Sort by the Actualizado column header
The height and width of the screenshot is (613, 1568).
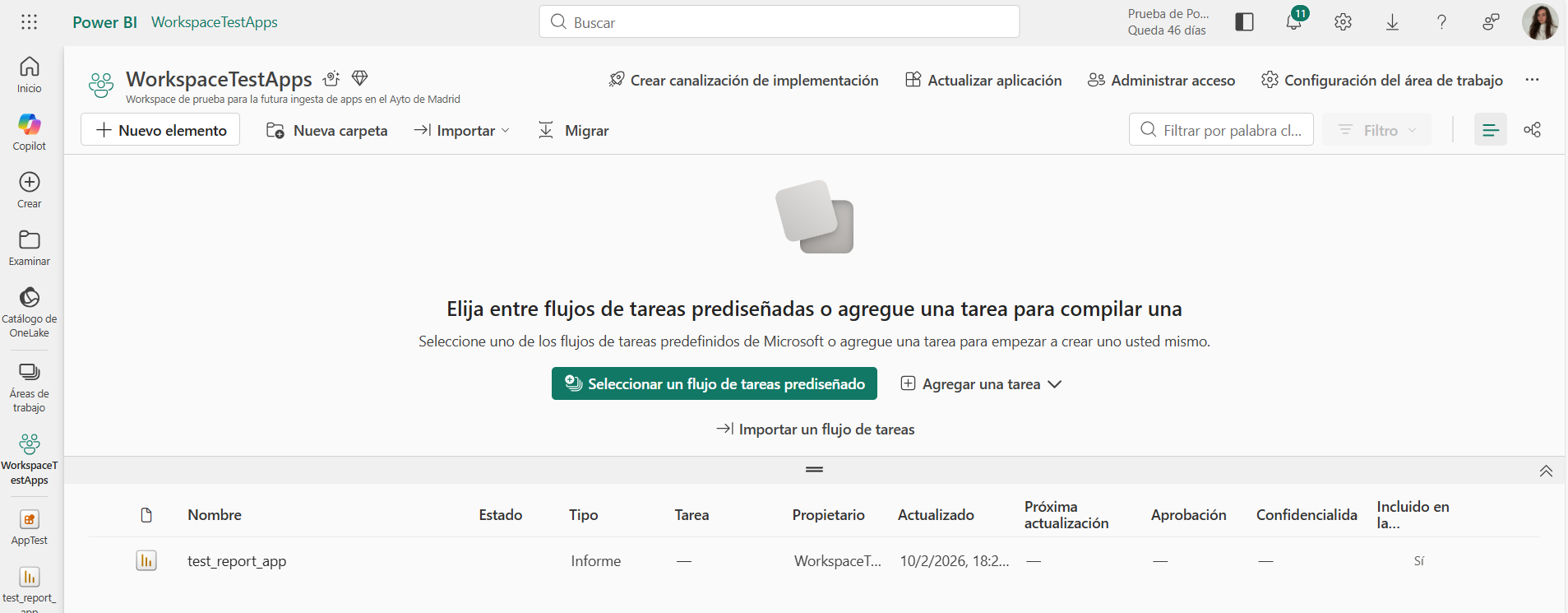tap(936, 515)
